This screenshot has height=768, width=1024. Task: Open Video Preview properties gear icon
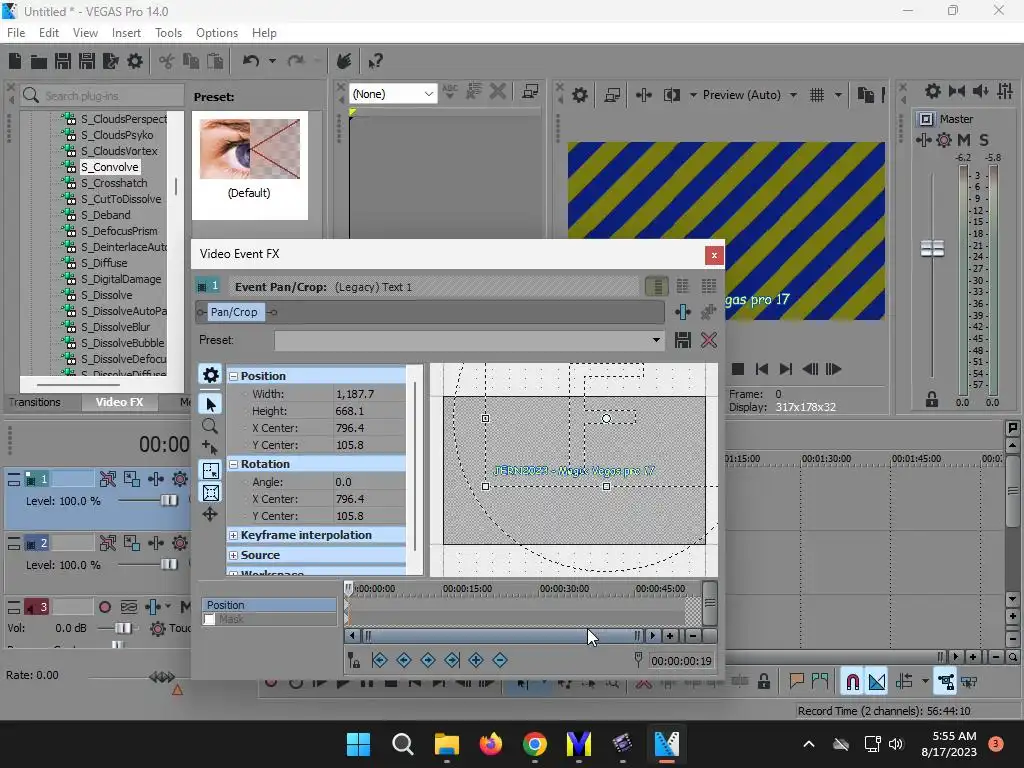(580, 95)
